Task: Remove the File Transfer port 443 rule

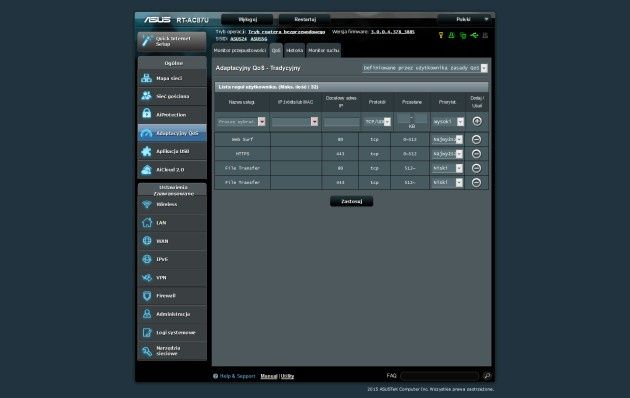Action: [x=477, y=182]
